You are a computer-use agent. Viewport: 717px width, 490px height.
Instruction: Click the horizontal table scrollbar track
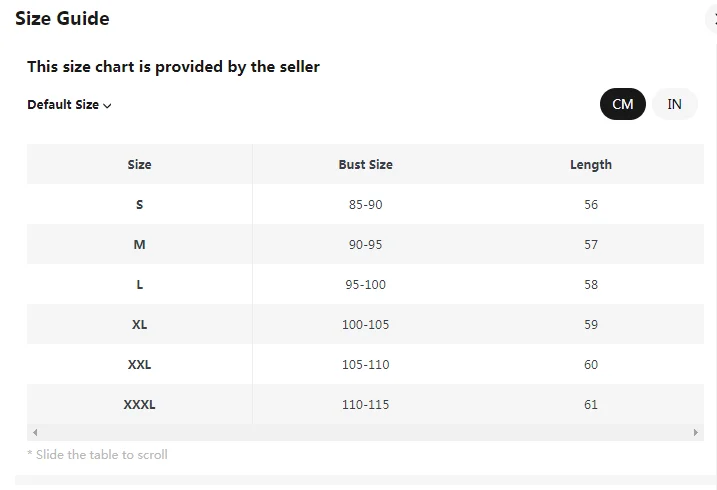(x=365, y=433)
